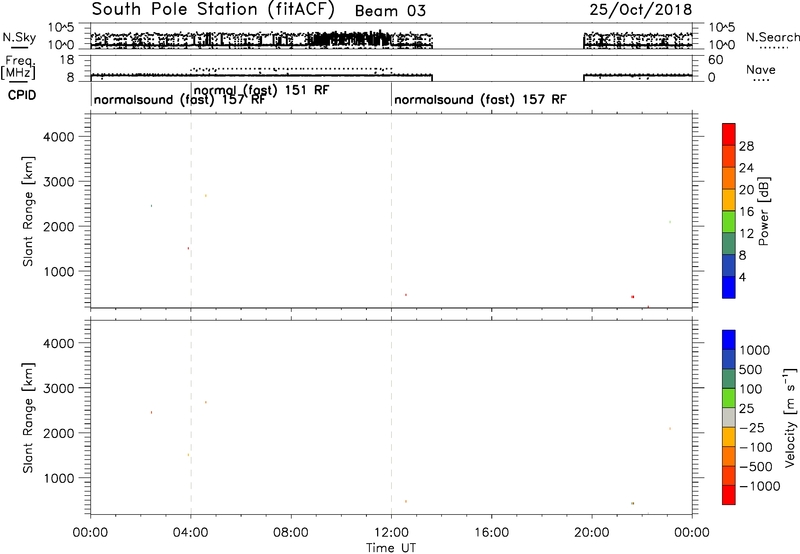Image resolution: width=800 pixels, height=554 pixels.
Task: Click the 12:00 dashed marker in velocity panel
Action: (x=391, y=417)
